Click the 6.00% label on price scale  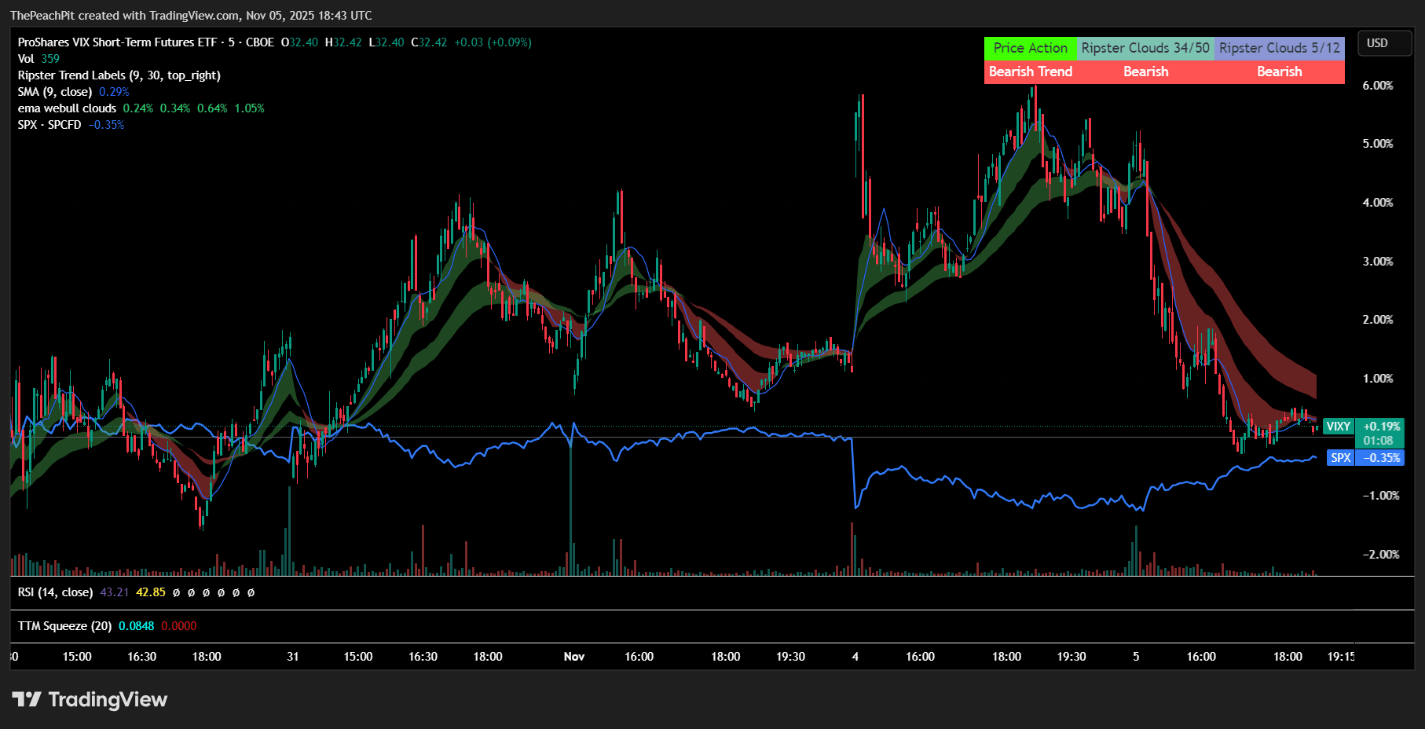(1377, 86)
